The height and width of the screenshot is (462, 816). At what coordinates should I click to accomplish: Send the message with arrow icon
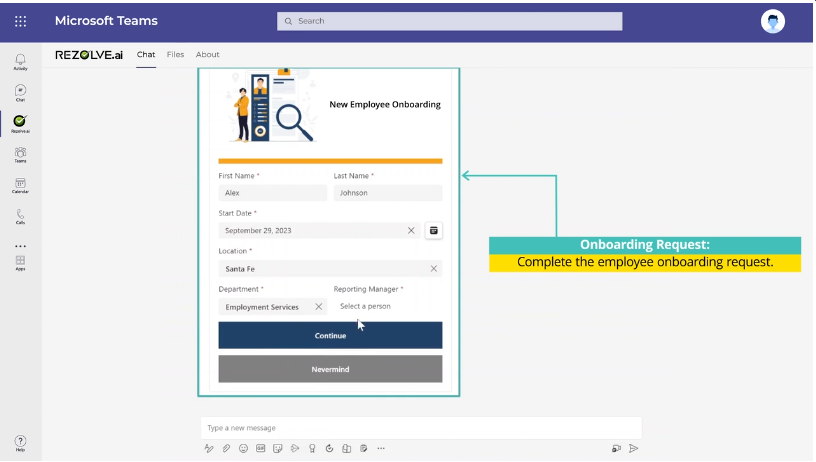pos(633,448)
